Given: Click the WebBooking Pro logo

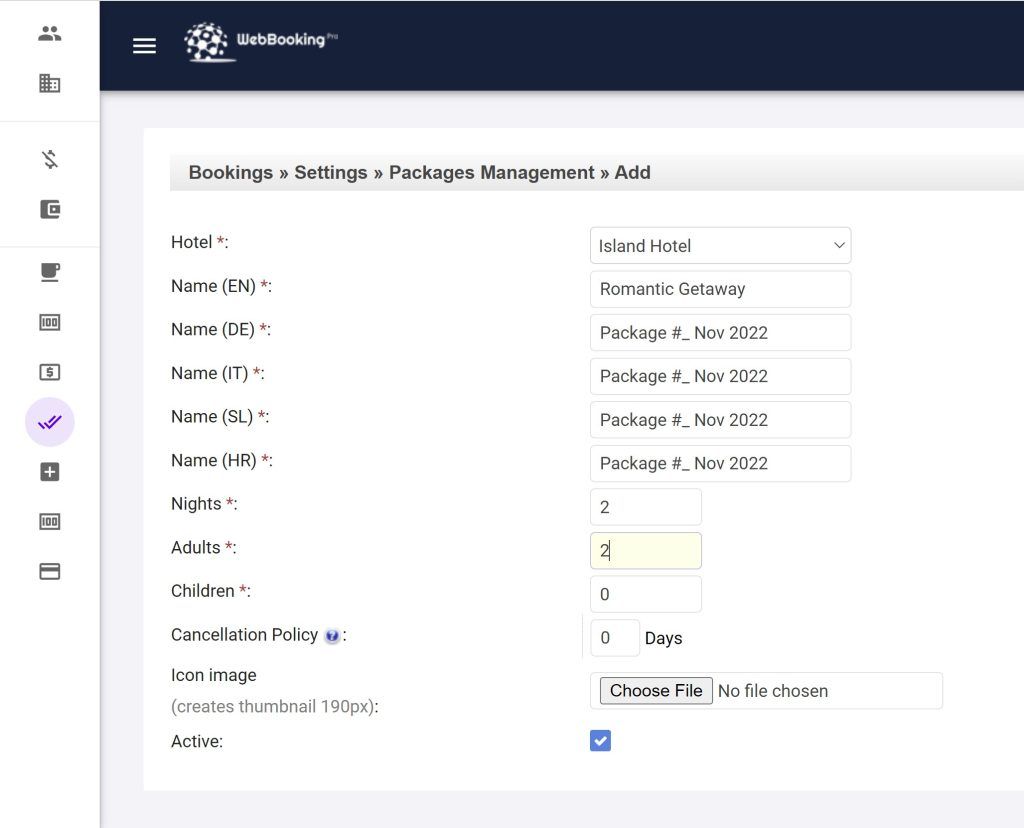Looking at the screenshot, I should click(x=260, y=42).
